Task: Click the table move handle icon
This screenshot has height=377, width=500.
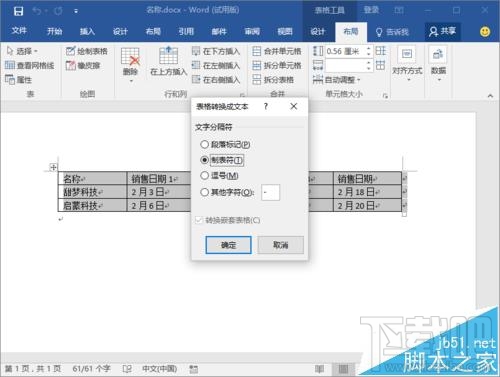Action: pyautogui.click(x=53, y=167)
